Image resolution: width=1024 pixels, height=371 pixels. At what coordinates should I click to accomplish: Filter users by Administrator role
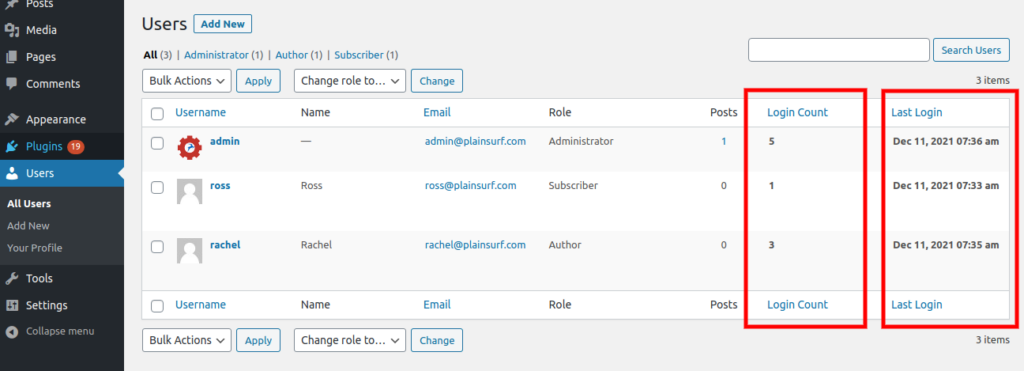click(x=216, y=56)
